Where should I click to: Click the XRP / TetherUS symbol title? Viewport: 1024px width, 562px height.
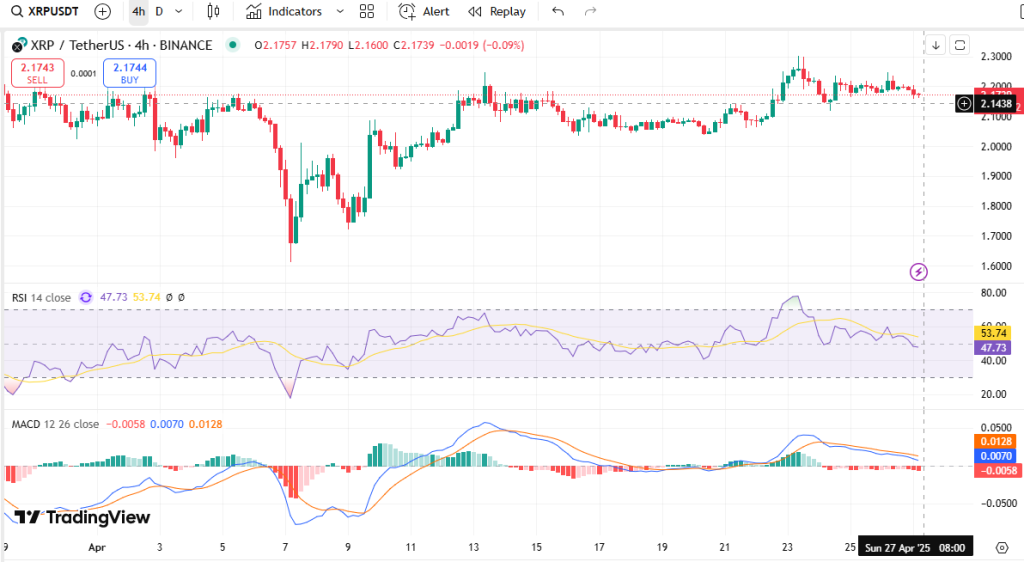[121, 46]
